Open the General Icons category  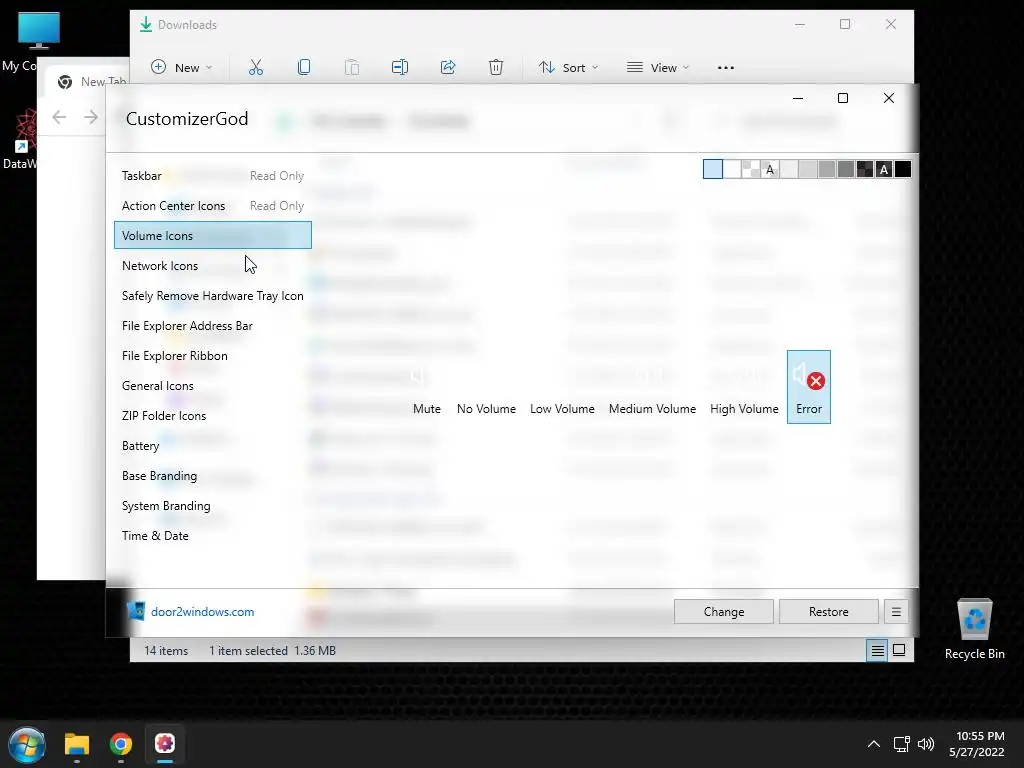212,386
